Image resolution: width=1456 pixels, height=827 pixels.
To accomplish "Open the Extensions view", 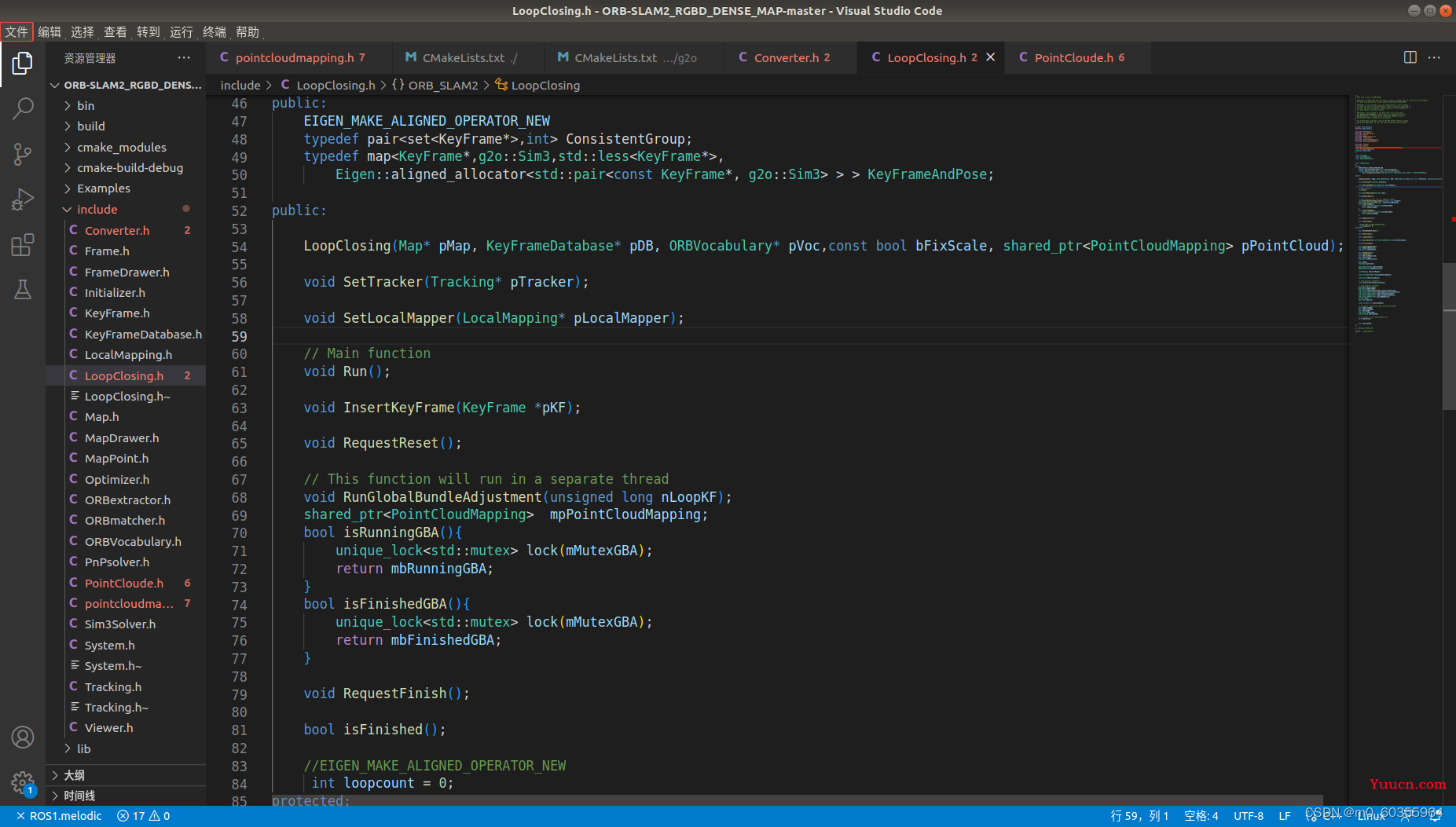I will [x=23, y=245].
